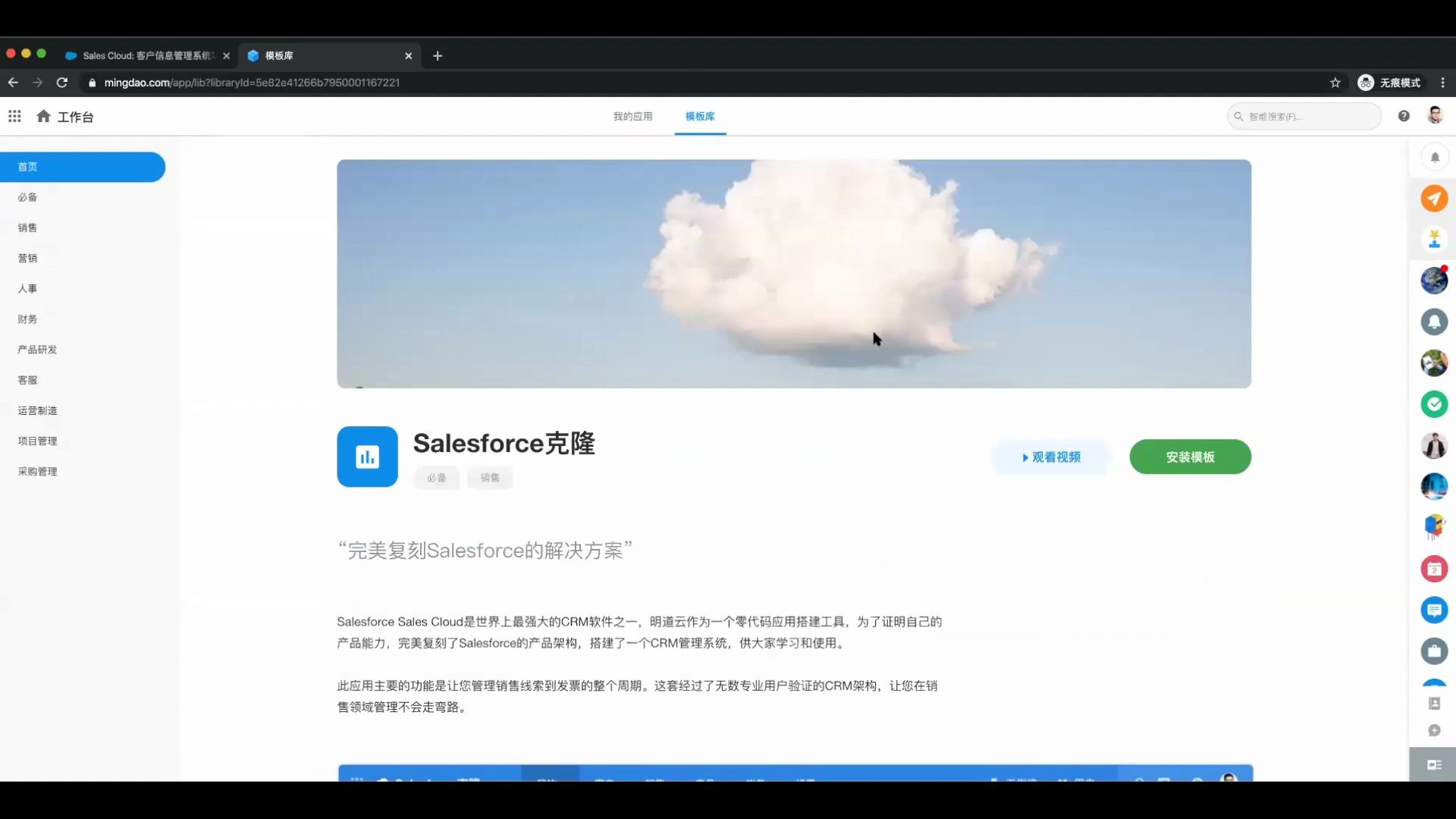Screen dimensions: 1456x819
Task: Open the 营销 category in sidebar
Action: pyautogui.click(x=27, y=258)
